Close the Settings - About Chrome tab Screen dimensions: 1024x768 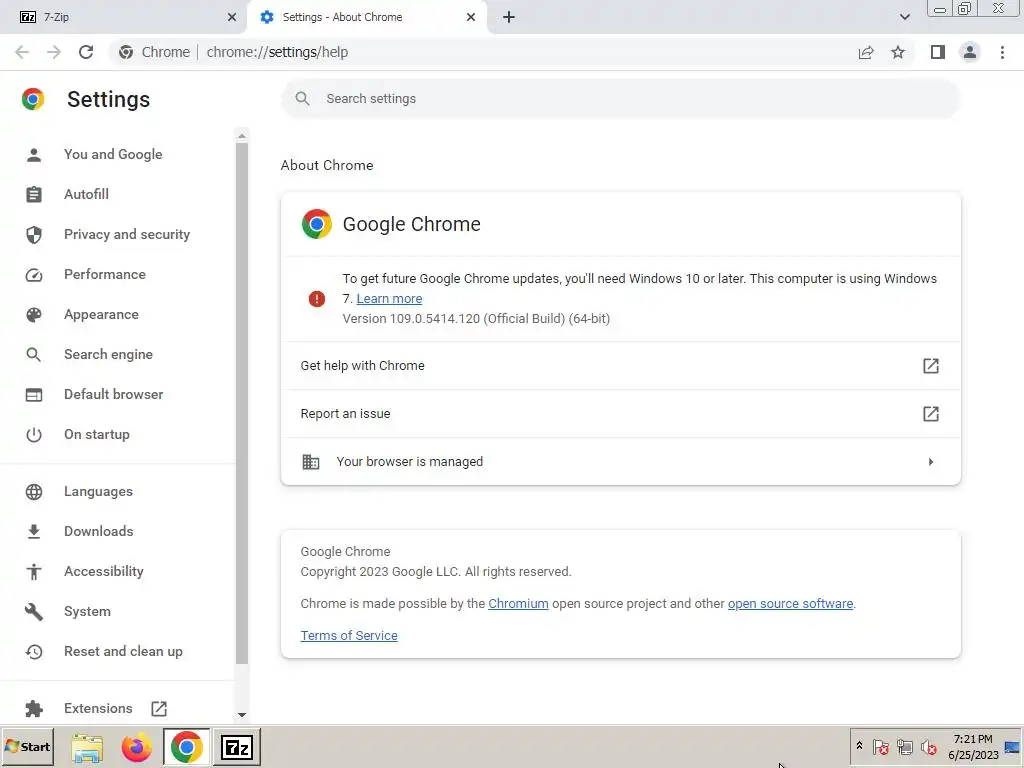point(471,17)
